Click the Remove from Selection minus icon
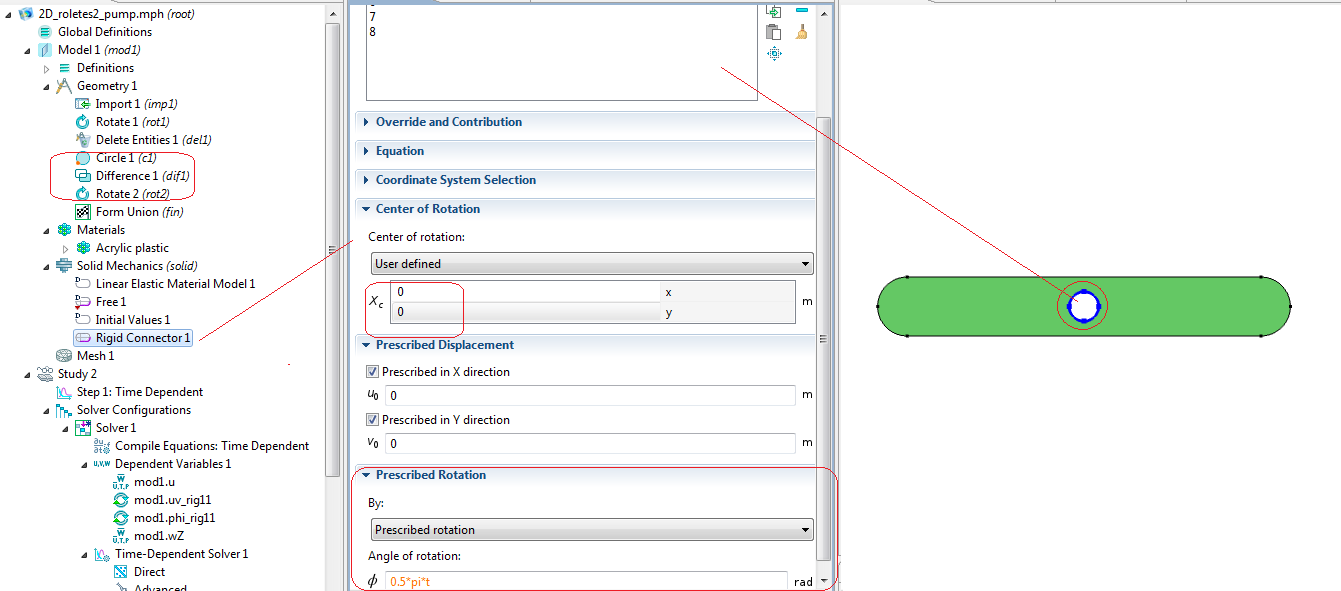1341x591 pixels. pos(801,10)
